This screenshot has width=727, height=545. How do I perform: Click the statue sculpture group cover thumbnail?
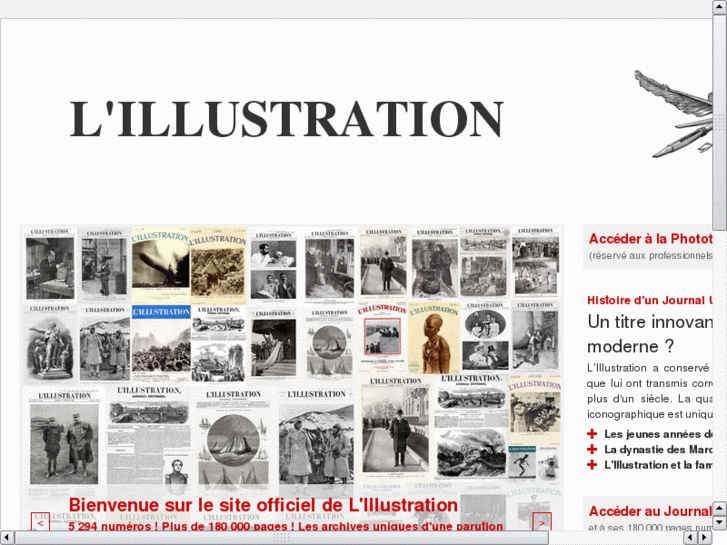[x=50, y=344]
